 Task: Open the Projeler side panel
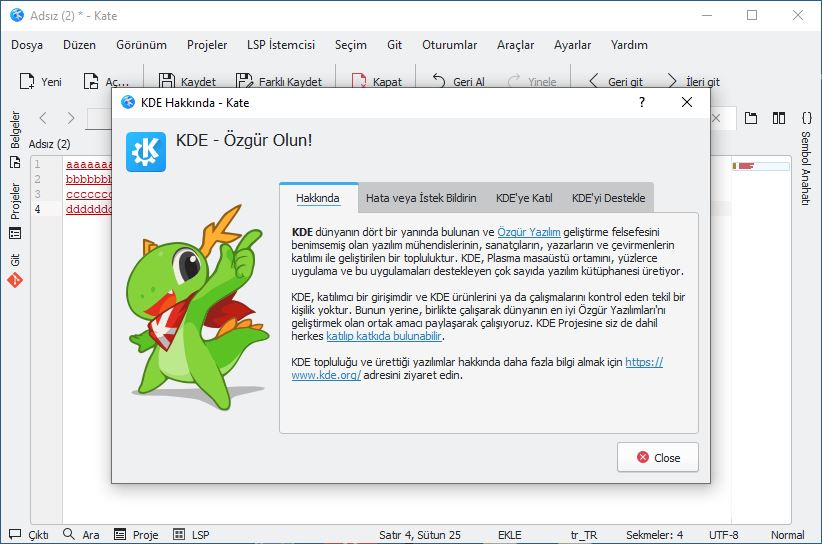coord(15,210)
